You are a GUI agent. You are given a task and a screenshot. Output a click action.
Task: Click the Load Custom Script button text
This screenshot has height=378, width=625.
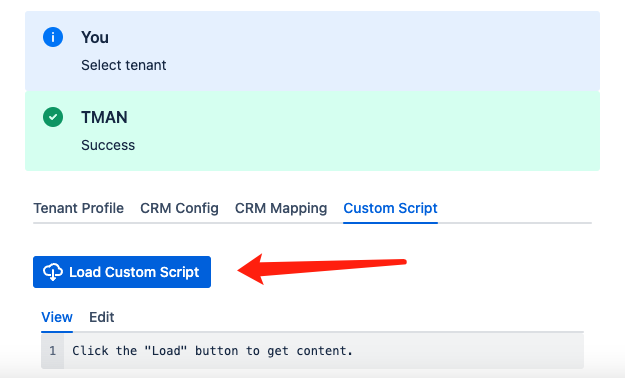[134, 272]
